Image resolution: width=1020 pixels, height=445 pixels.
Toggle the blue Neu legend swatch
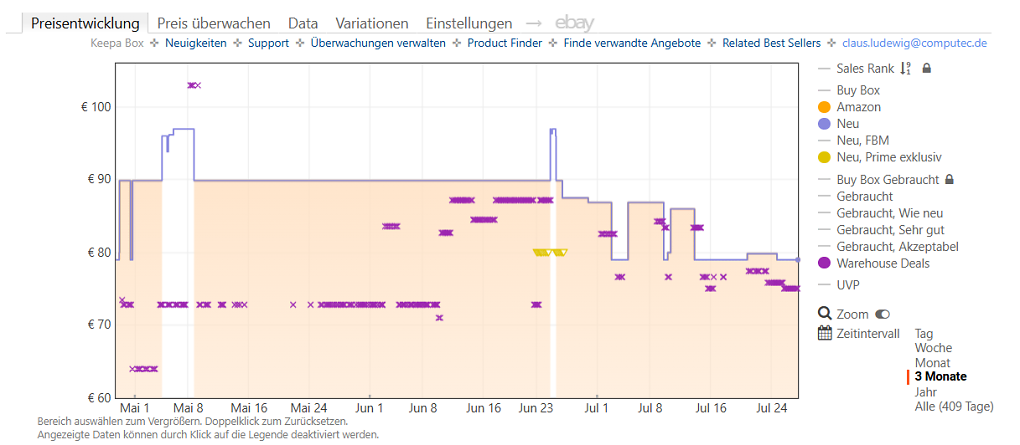coord(824,124)
